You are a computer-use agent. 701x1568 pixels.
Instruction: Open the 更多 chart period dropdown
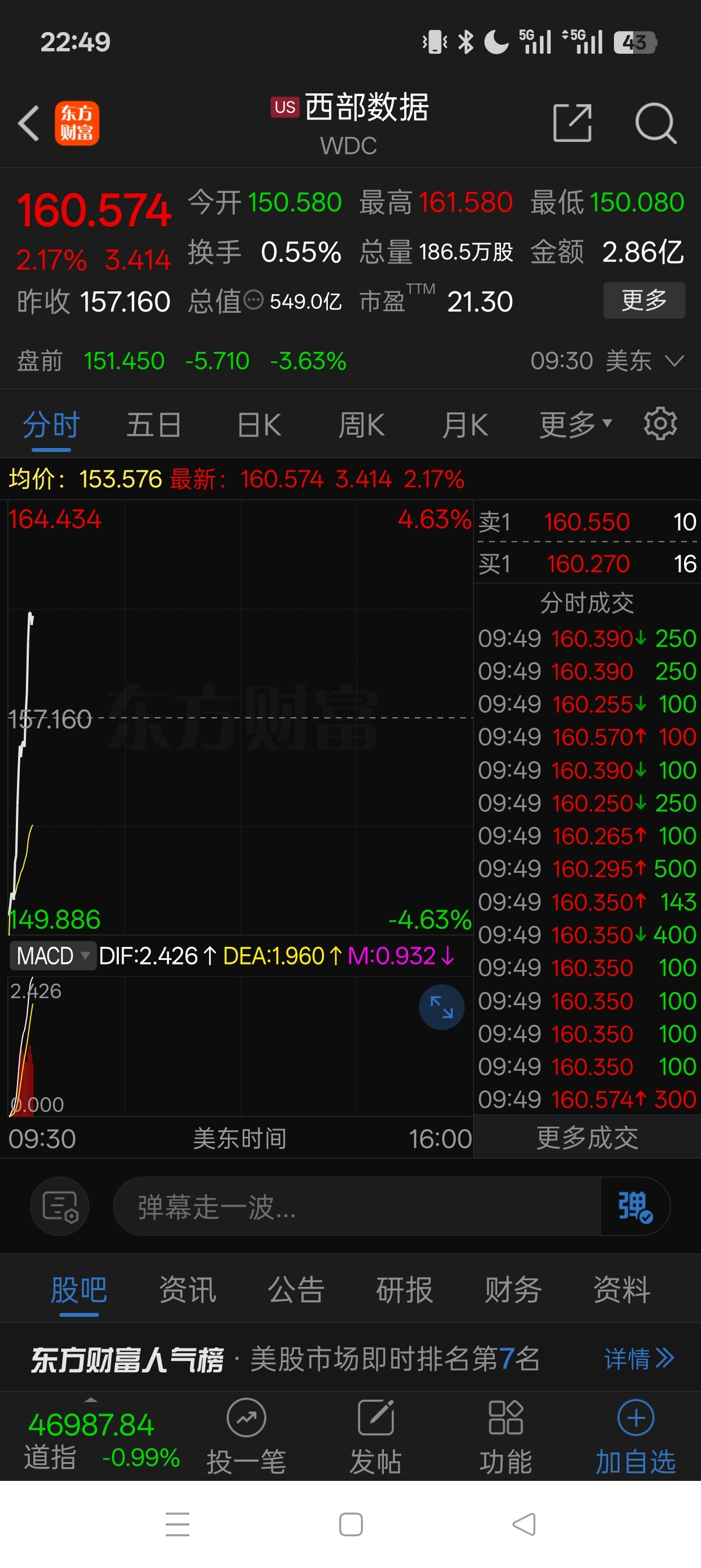click(x=575, y=424)
